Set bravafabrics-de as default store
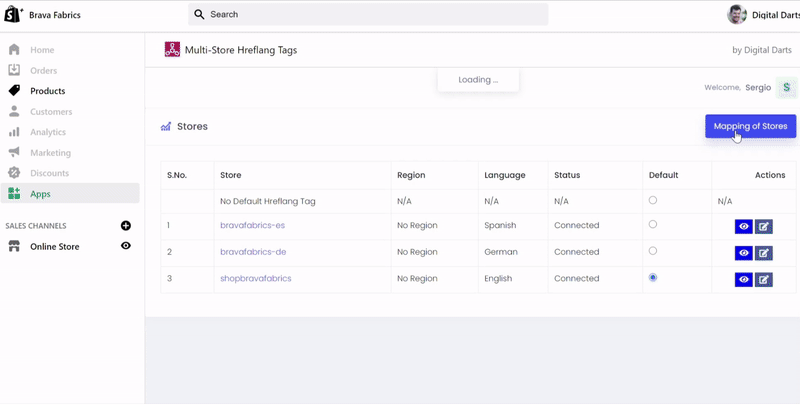The width and height of the screenshot is (800, 405). click(x=653, y=251)
